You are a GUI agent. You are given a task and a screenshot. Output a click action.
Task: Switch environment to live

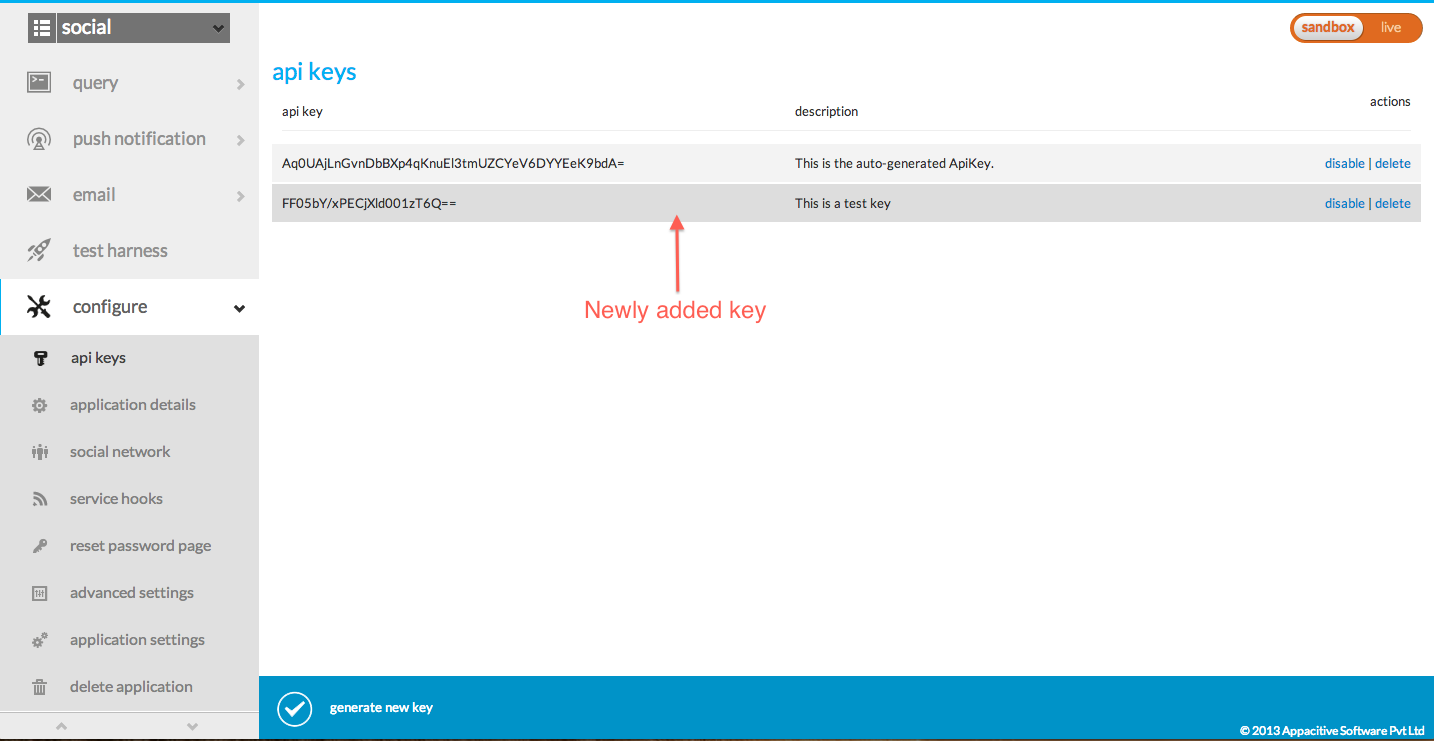pos(1391,28)
